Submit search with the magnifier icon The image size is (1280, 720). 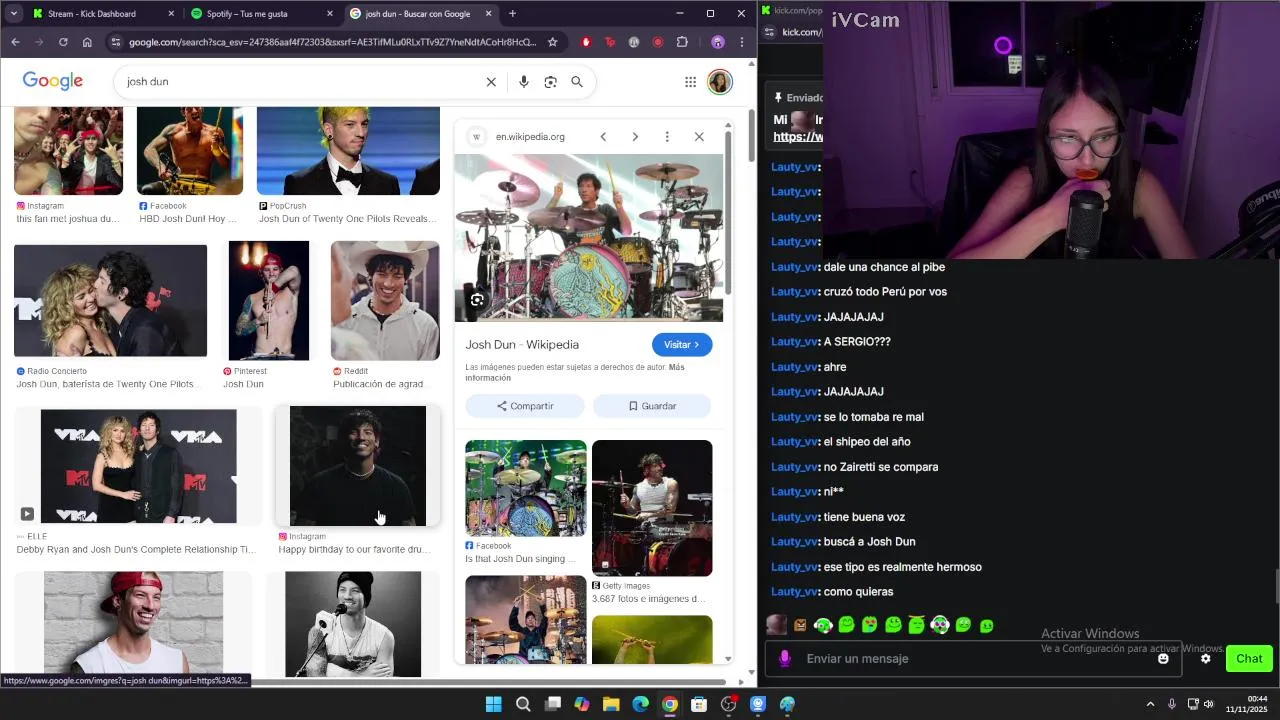pos(577,82)
